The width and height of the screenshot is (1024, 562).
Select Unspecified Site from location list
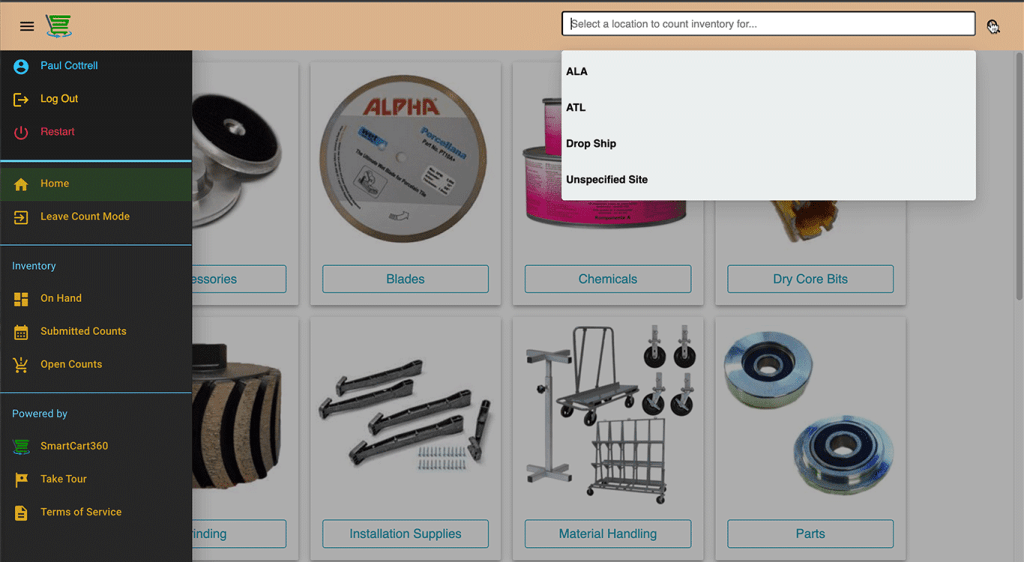click(607, 180)
